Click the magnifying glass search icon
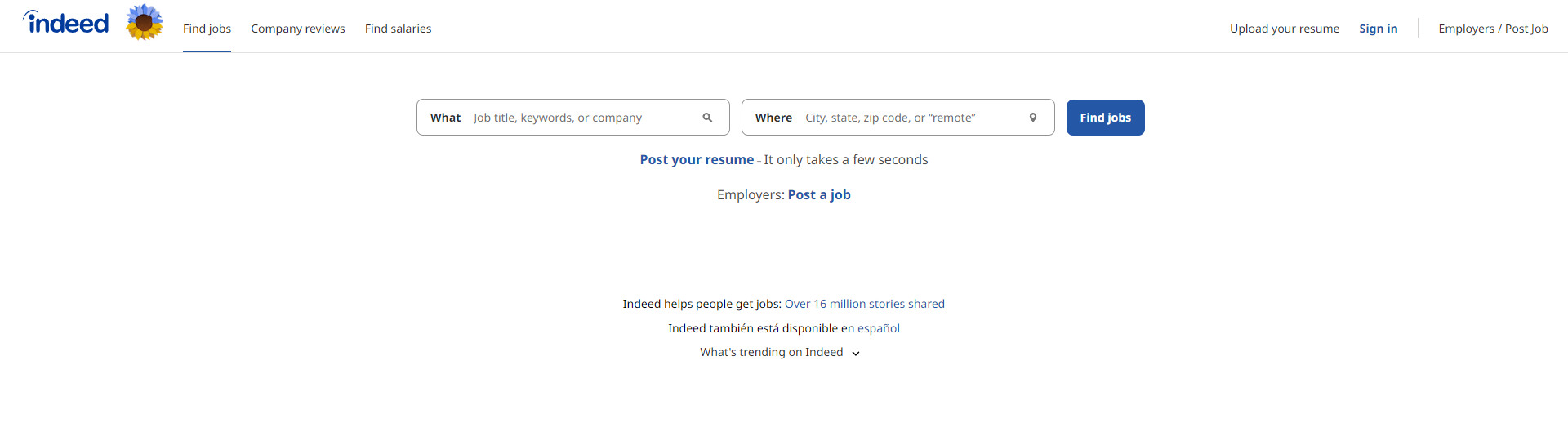 coord(707,118)
